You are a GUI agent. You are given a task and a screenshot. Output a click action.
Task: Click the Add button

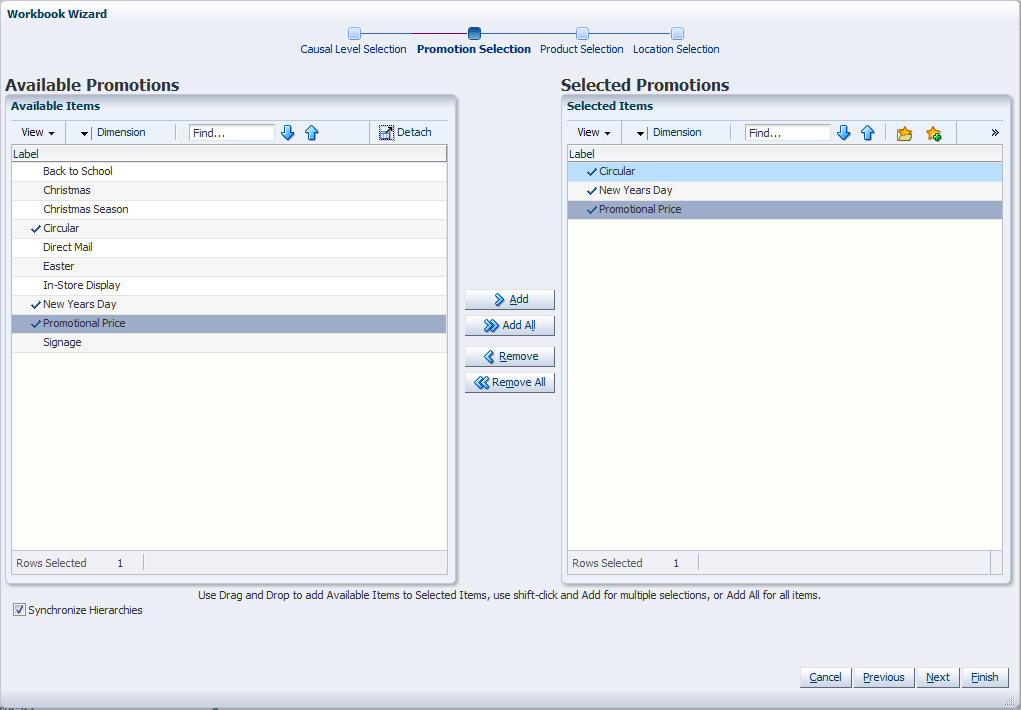[x=510, y=300]
